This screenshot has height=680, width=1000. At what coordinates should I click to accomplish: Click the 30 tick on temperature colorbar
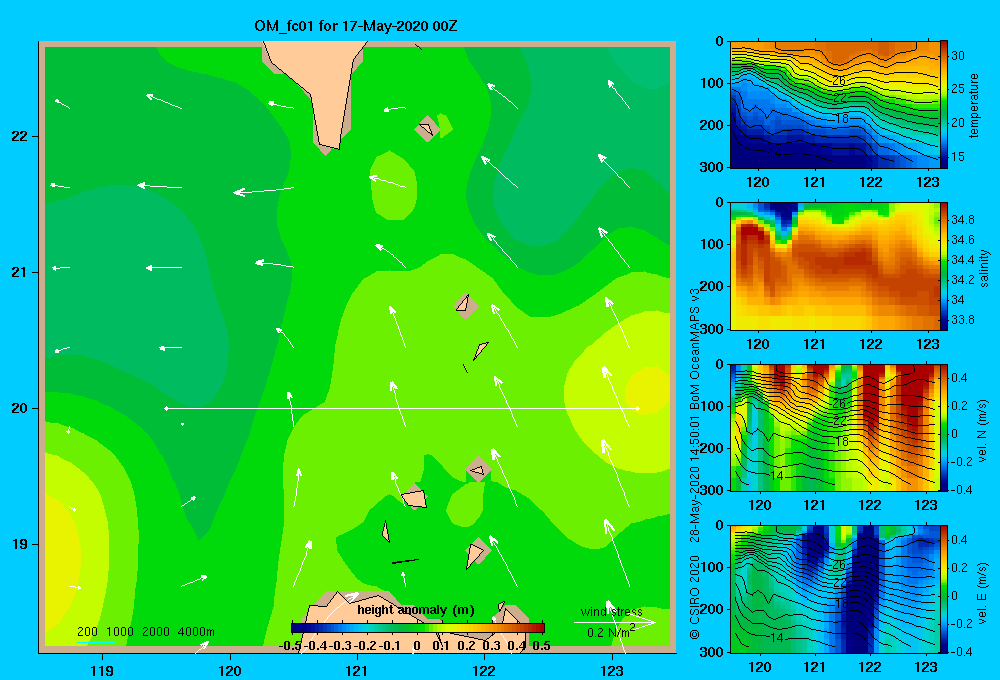tap(958, 55)
